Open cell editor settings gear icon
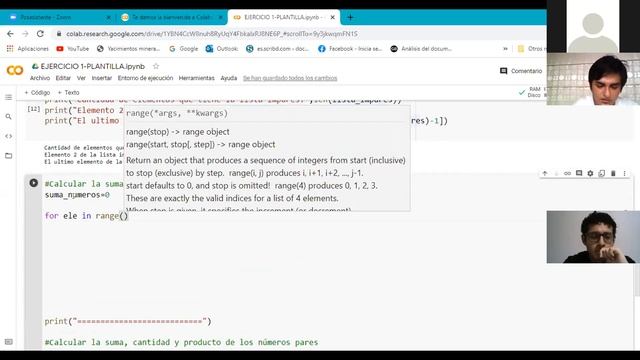The height and width of the screenshot is (360, 640). (x=590, y=173)
